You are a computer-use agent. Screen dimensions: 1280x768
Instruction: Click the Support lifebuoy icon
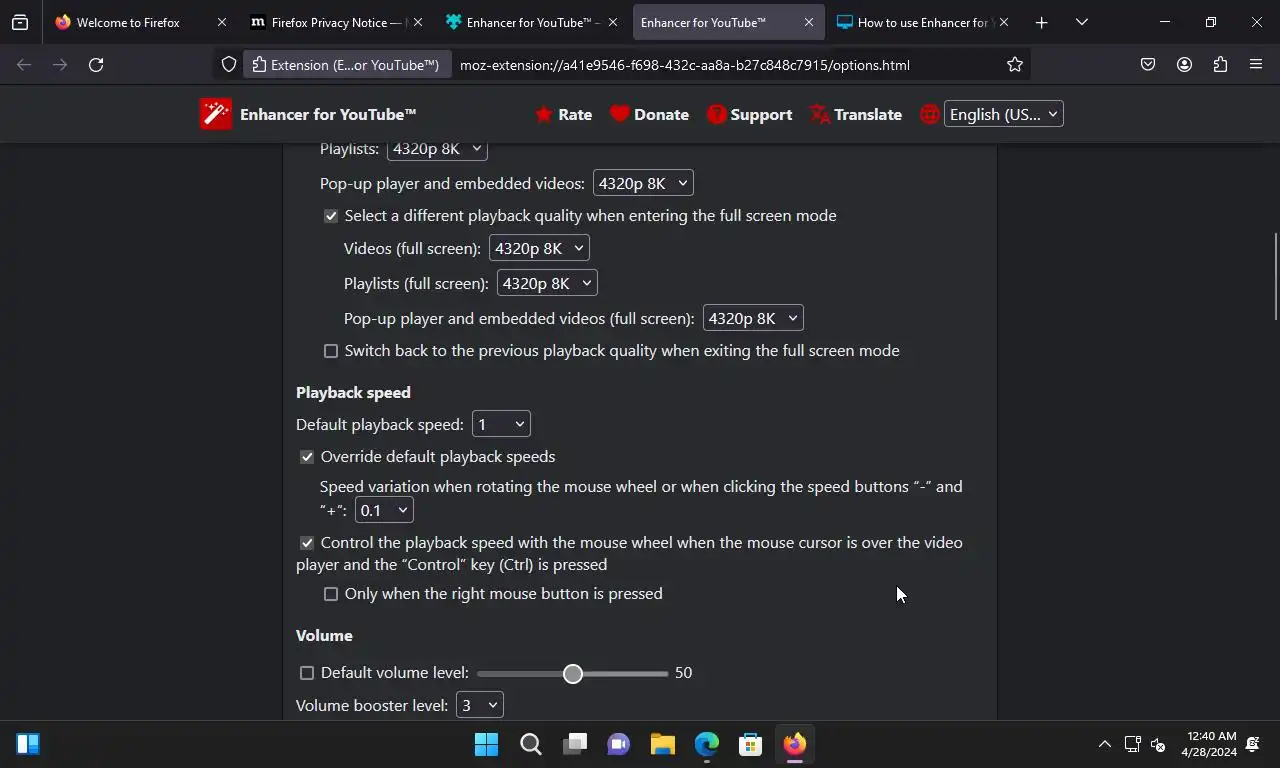click(716, 114)
